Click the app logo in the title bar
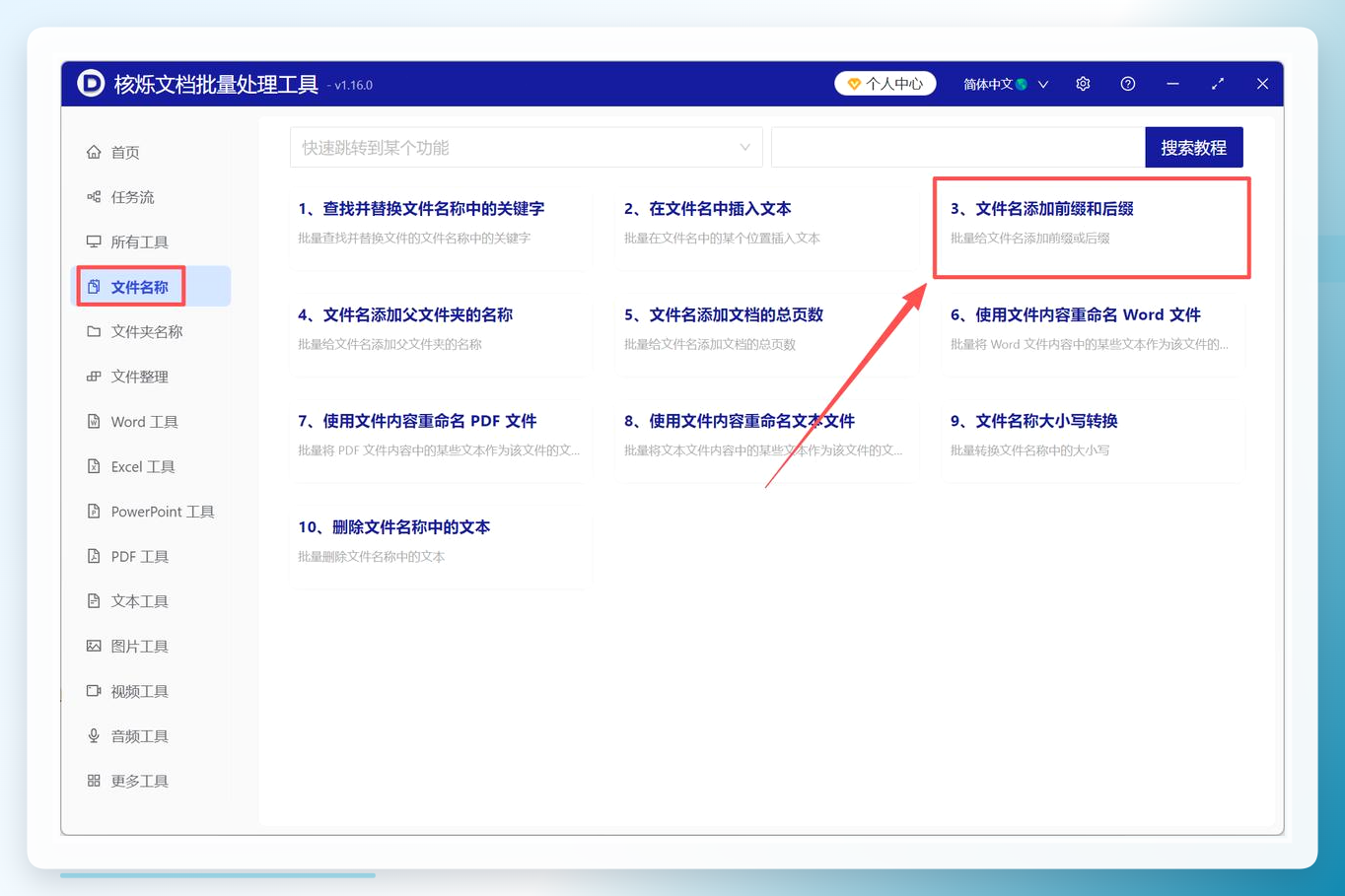 (91, 84)
